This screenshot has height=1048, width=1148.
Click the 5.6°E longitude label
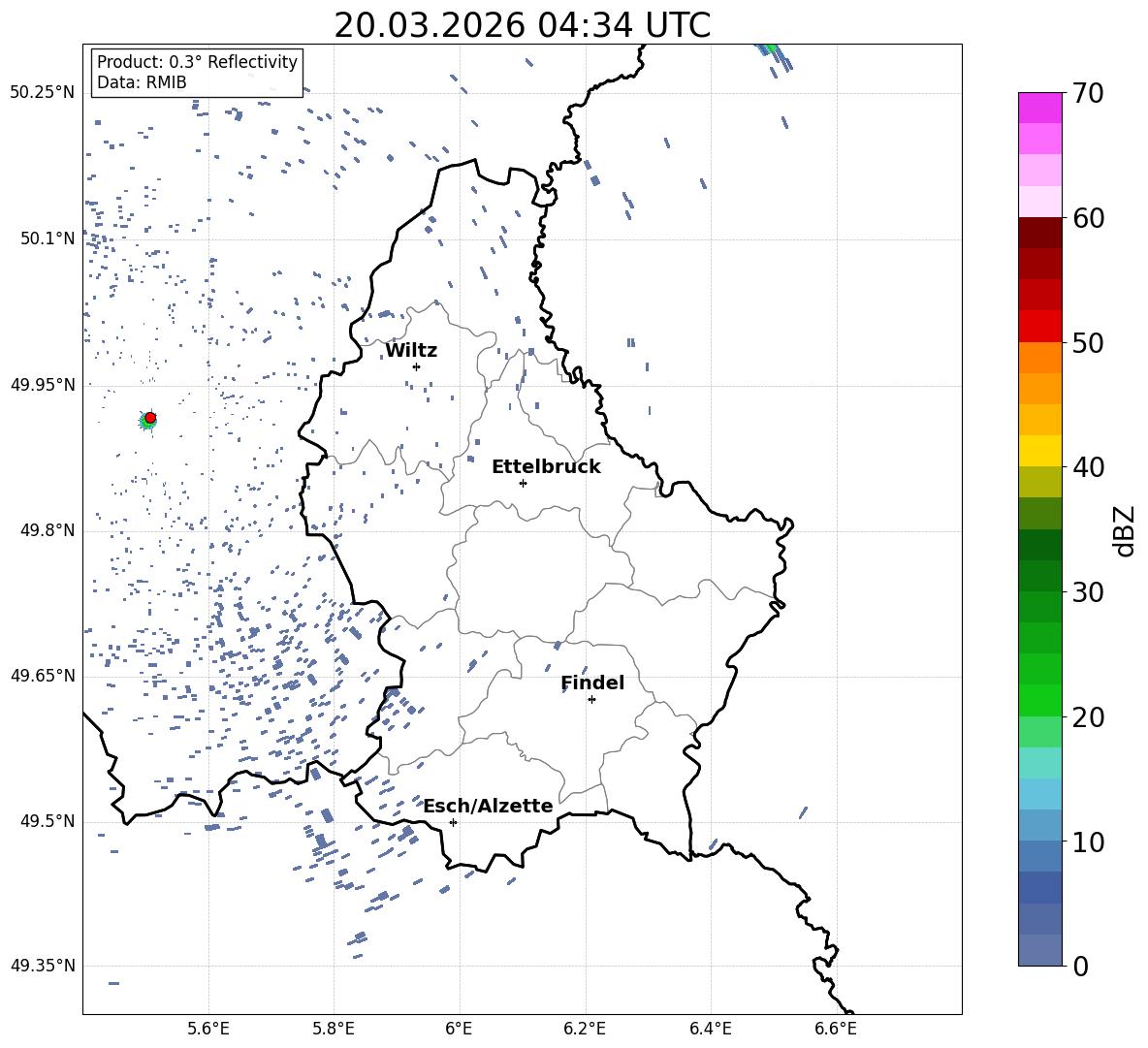[208, 1029]
